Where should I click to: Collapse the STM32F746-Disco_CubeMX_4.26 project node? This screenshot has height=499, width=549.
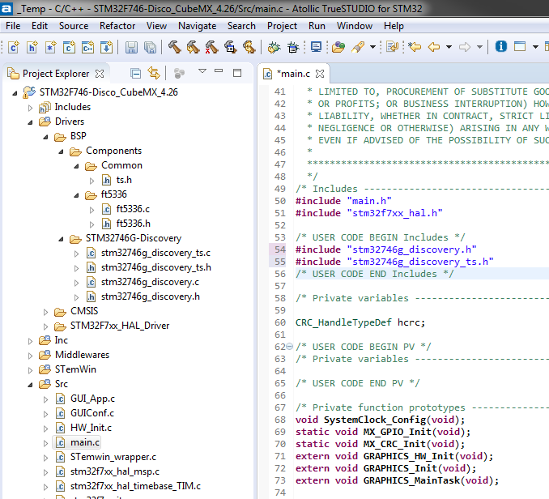15,93
